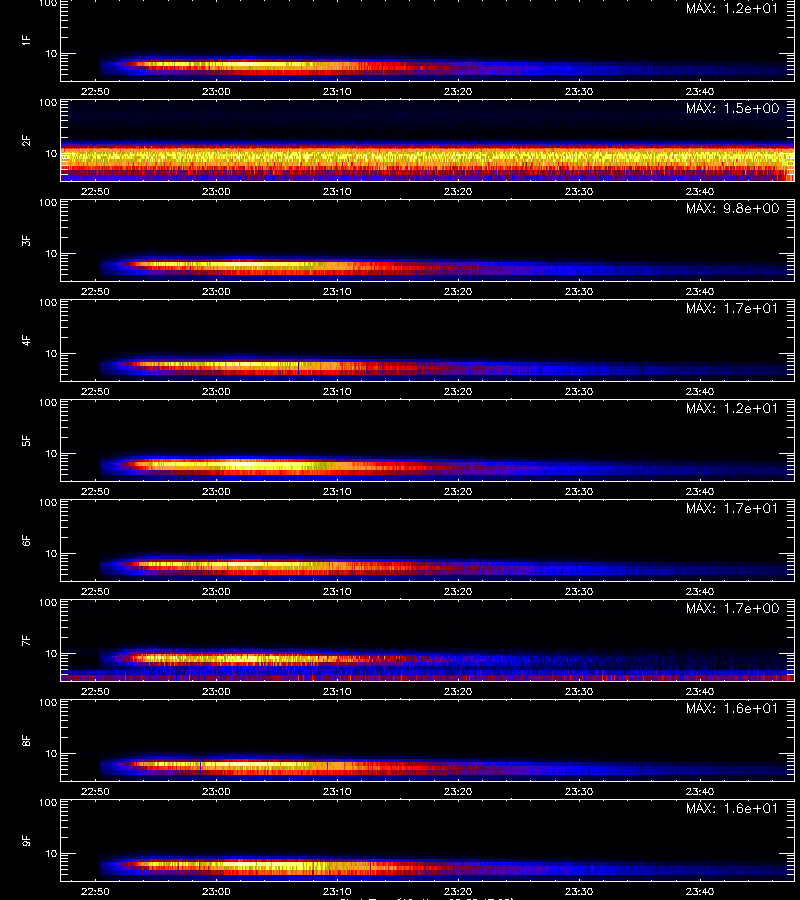
Task: Click the 9F panel axis label
Action: pyautogui.click(x=26, y=840)
